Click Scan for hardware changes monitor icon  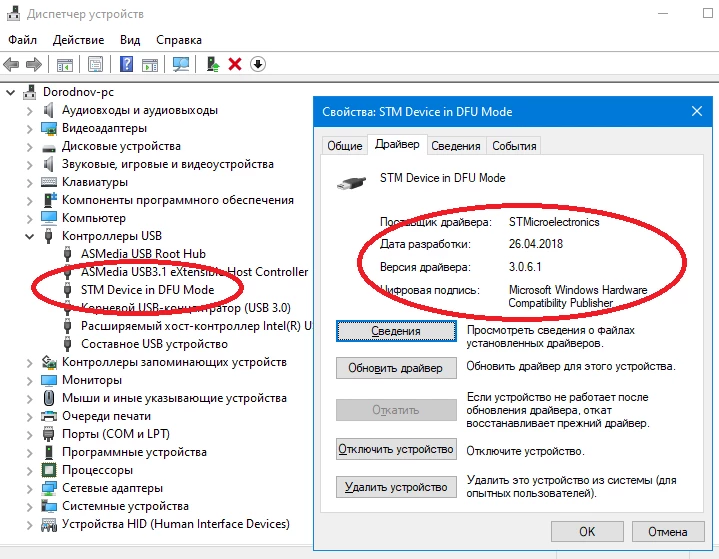click(181, 64)
